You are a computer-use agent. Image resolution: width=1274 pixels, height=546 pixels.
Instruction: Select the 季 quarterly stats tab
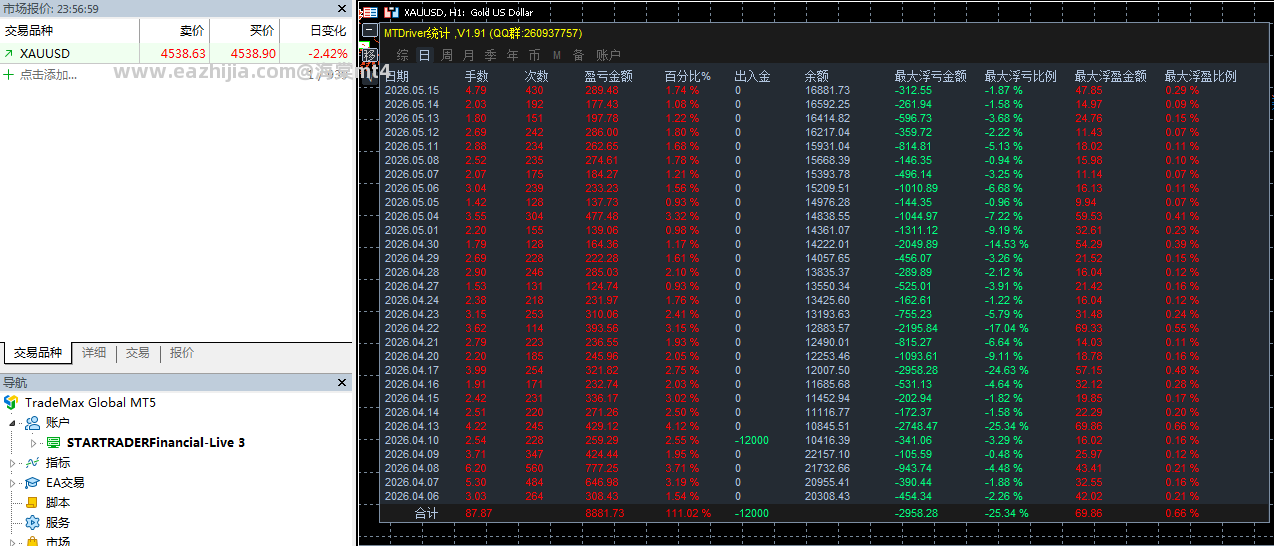[x=490, y=55]
